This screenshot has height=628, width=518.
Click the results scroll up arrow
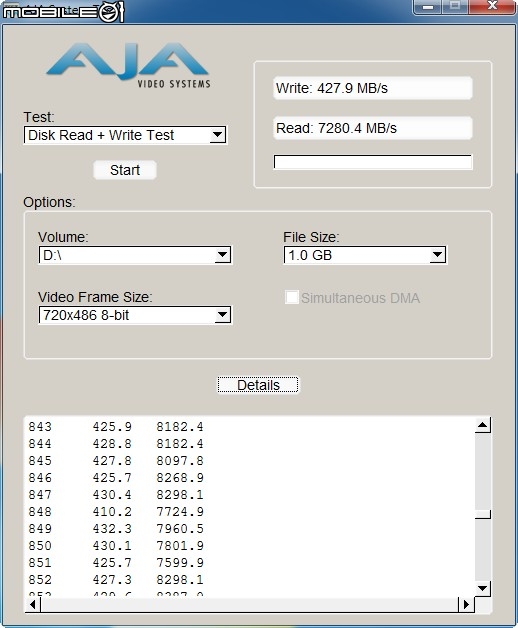pos(483,425)
